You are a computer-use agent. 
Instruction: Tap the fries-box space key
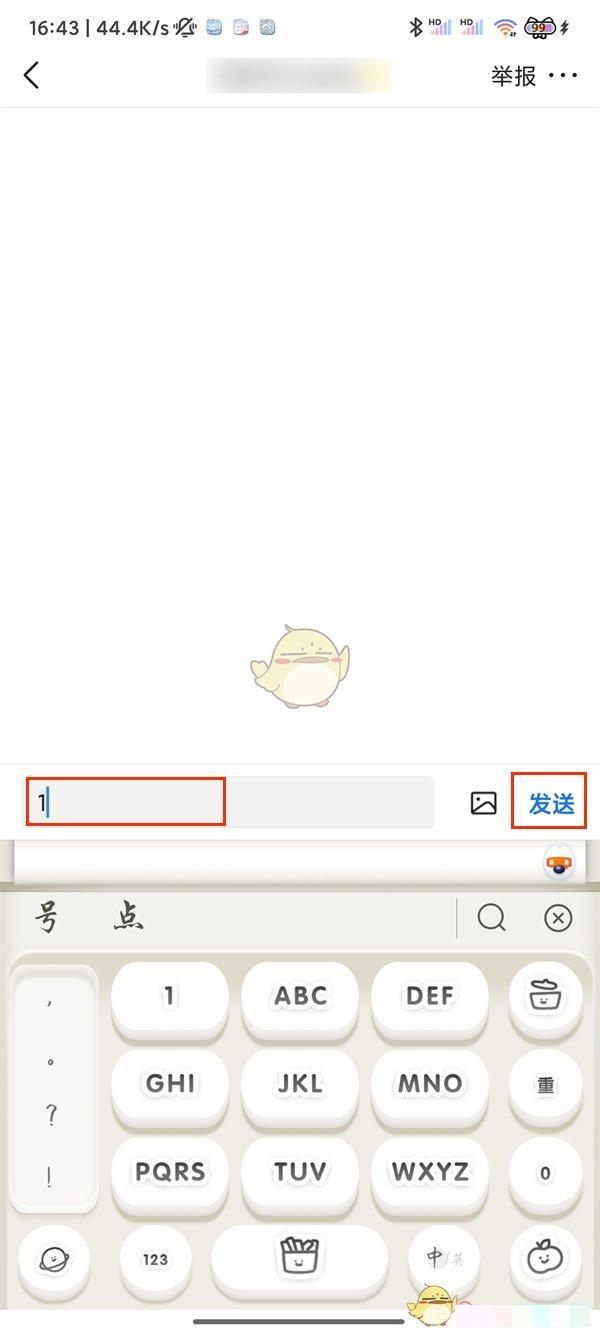299,1259
